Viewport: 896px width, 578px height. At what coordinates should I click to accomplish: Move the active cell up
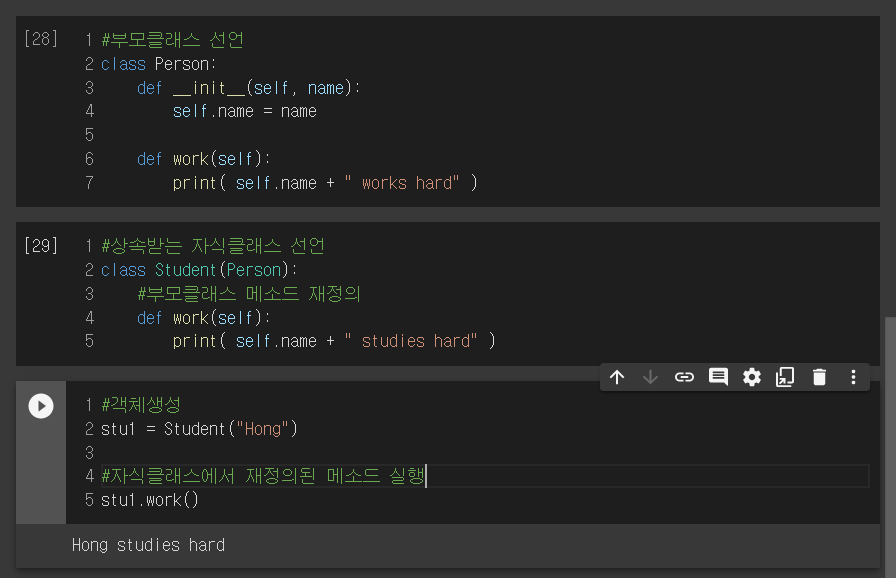617,377
